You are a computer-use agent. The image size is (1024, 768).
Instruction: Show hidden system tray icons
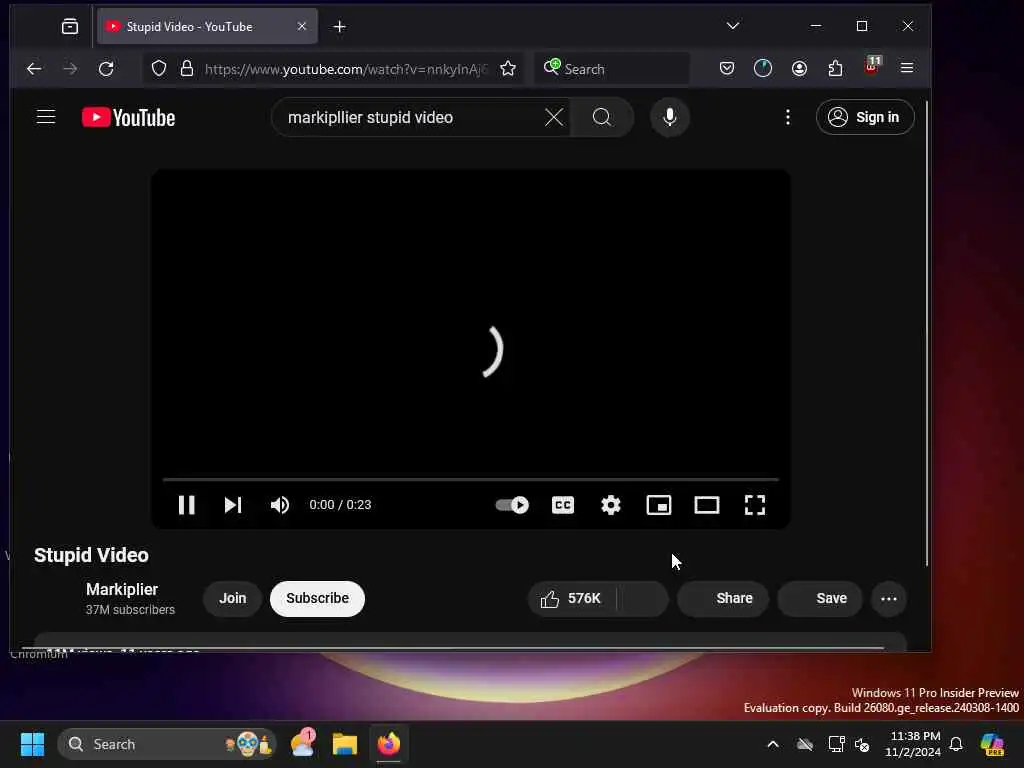[773, 744]
